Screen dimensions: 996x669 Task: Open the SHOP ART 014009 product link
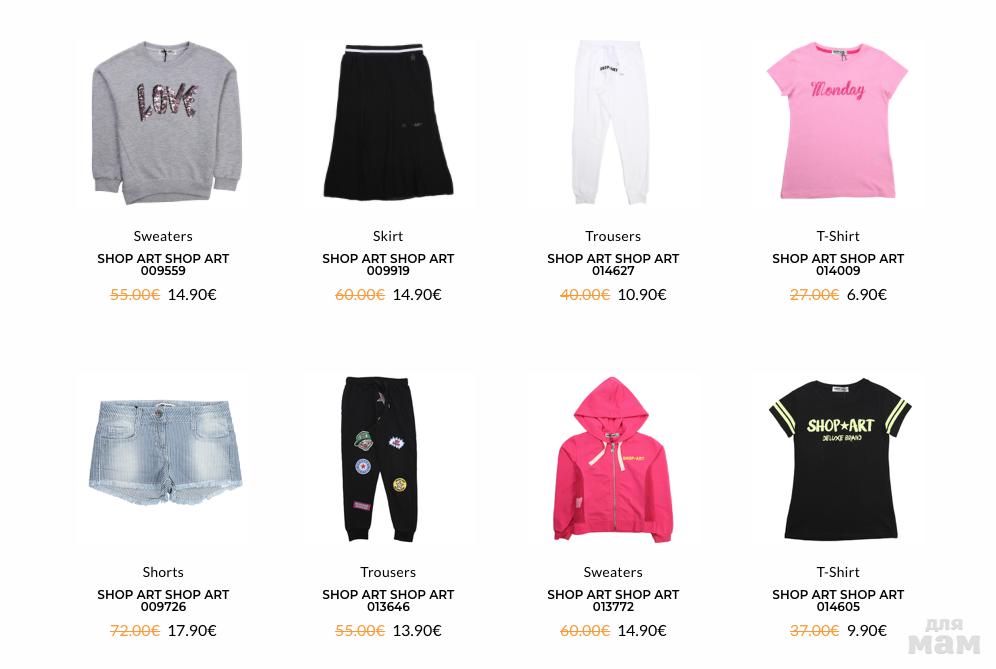coord(838,264)
